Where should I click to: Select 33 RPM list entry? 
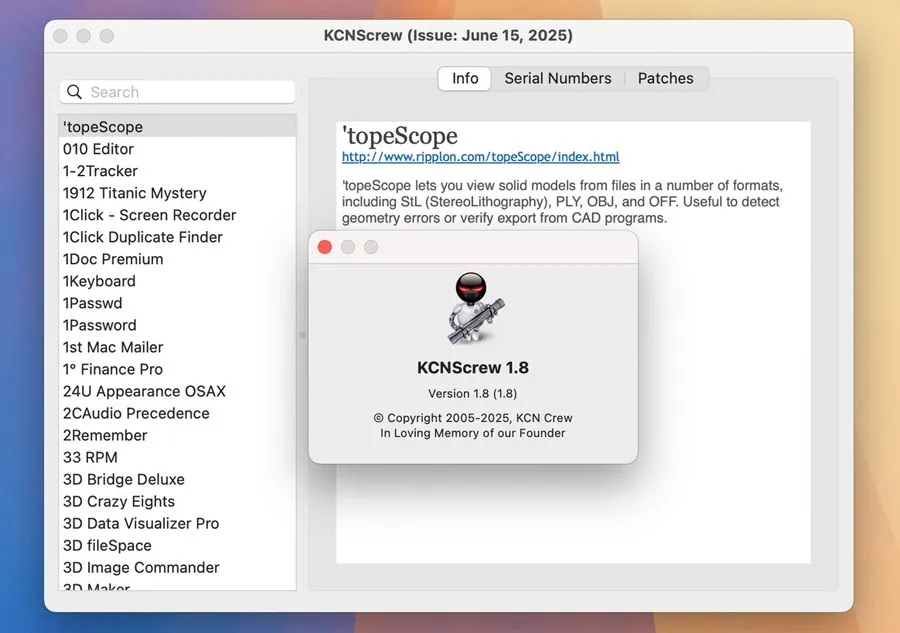[90, 457]
